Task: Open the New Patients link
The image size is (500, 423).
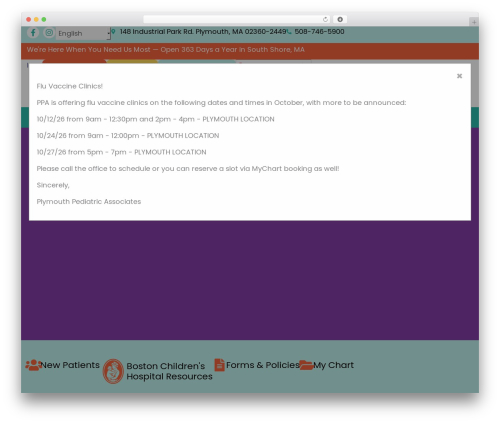Action: tap(70, 365)
